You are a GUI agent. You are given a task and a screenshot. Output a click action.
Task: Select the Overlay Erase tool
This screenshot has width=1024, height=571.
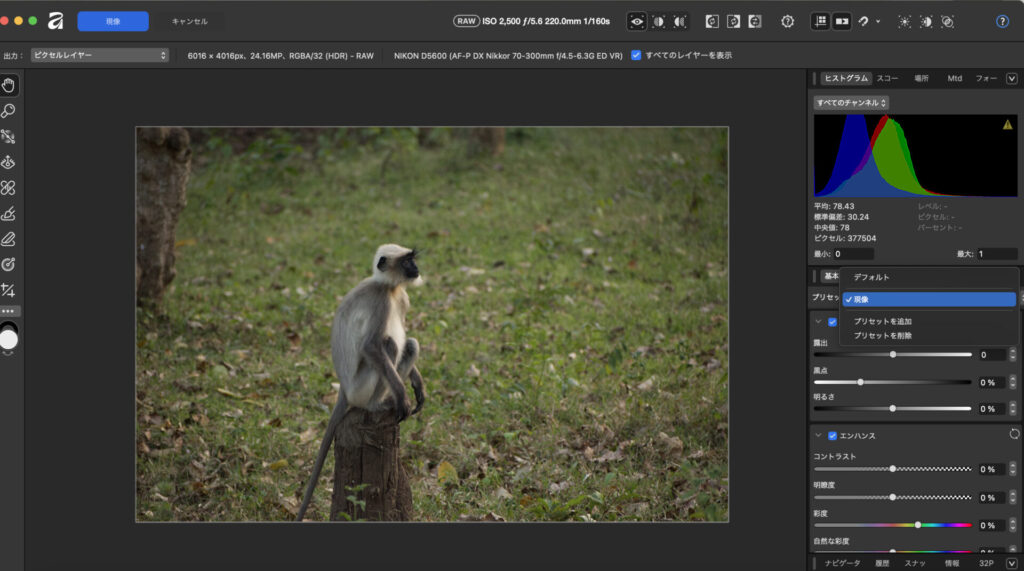tap(8, 239)
